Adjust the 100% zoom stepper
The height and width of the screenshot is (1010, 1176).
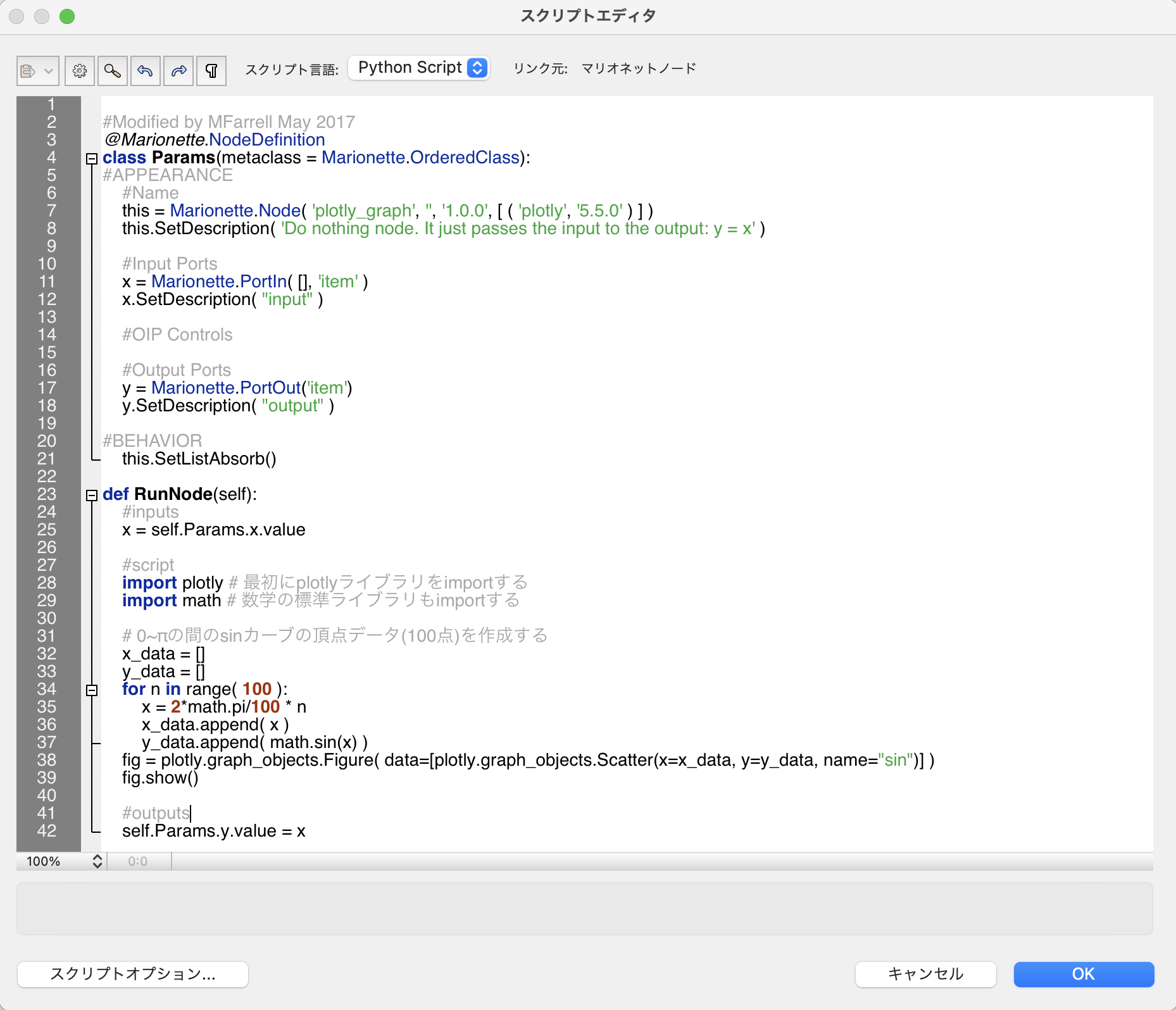97,861
